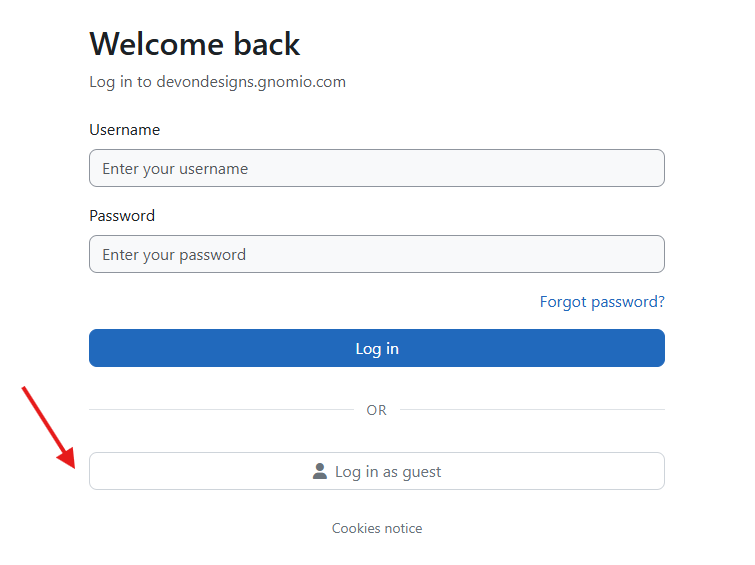Click the Password field label

122,215
